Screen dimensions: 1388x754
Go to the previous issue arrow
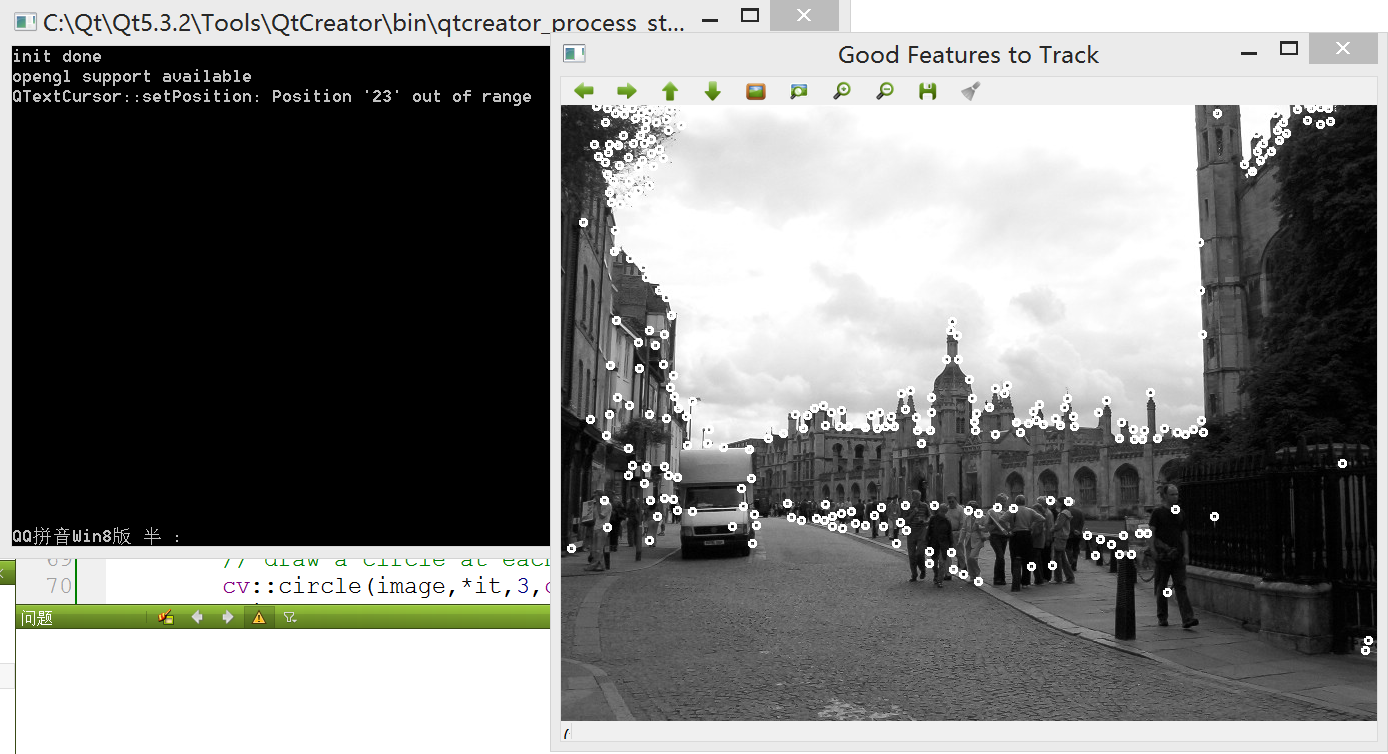197,618
